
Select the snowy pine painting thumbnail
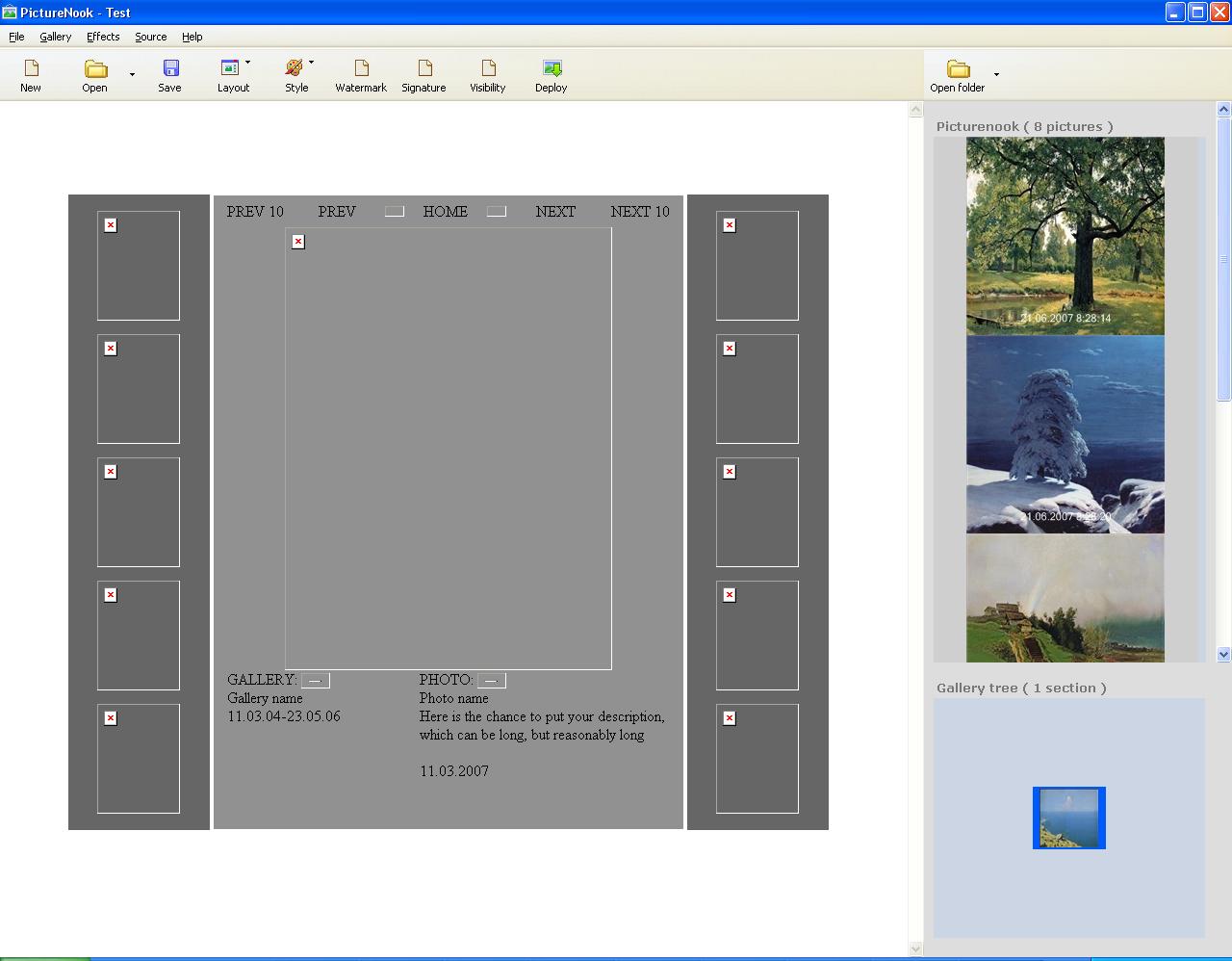click(1065, 434)
